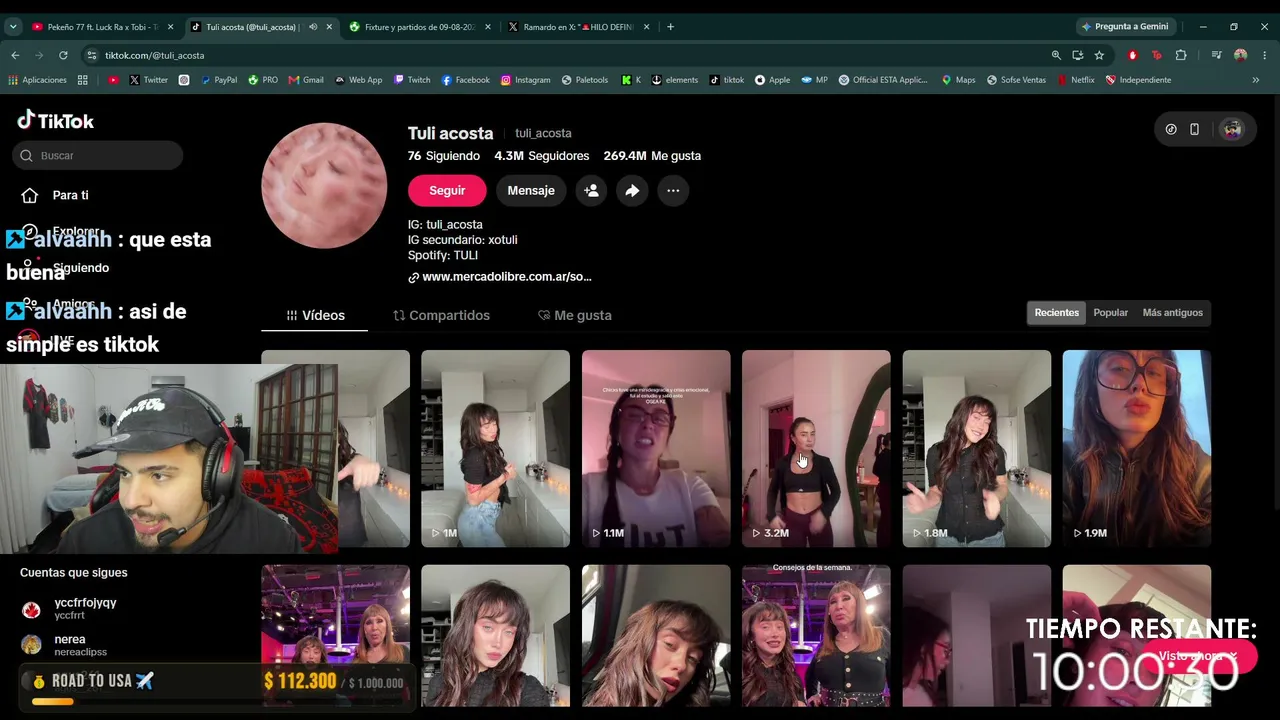Open the browser zoom magnifier icon

(1056, 55)
